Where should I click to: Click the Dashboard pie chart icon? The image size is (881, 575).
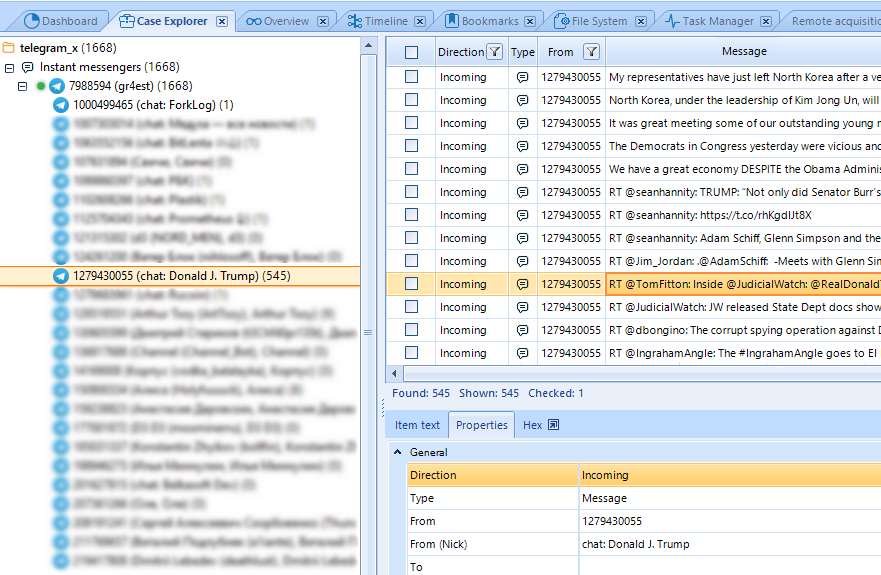click(32, 21)
